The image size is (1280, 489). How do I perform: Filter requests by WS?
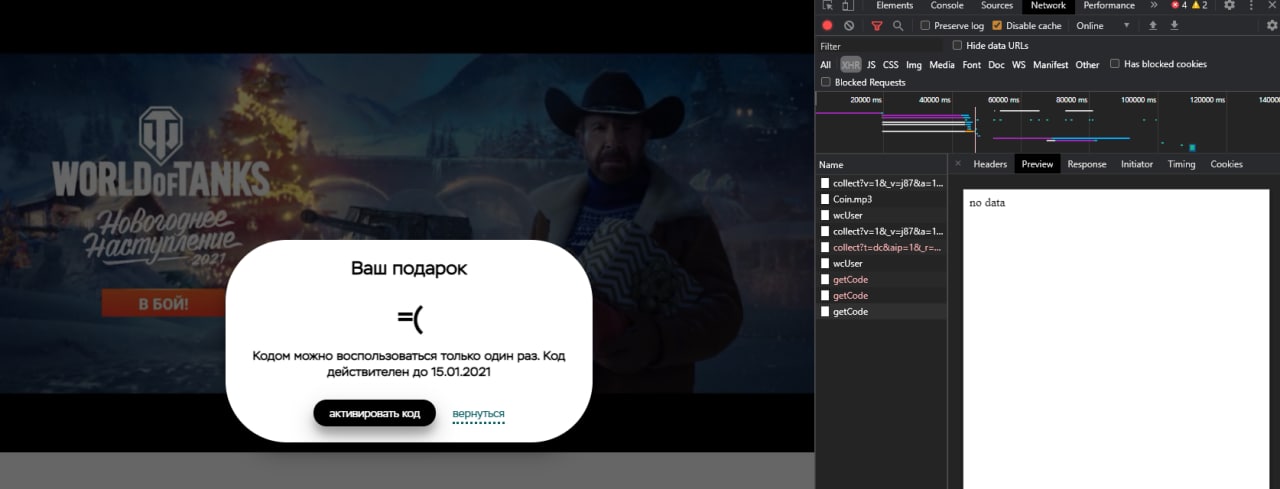(1019, 65)
